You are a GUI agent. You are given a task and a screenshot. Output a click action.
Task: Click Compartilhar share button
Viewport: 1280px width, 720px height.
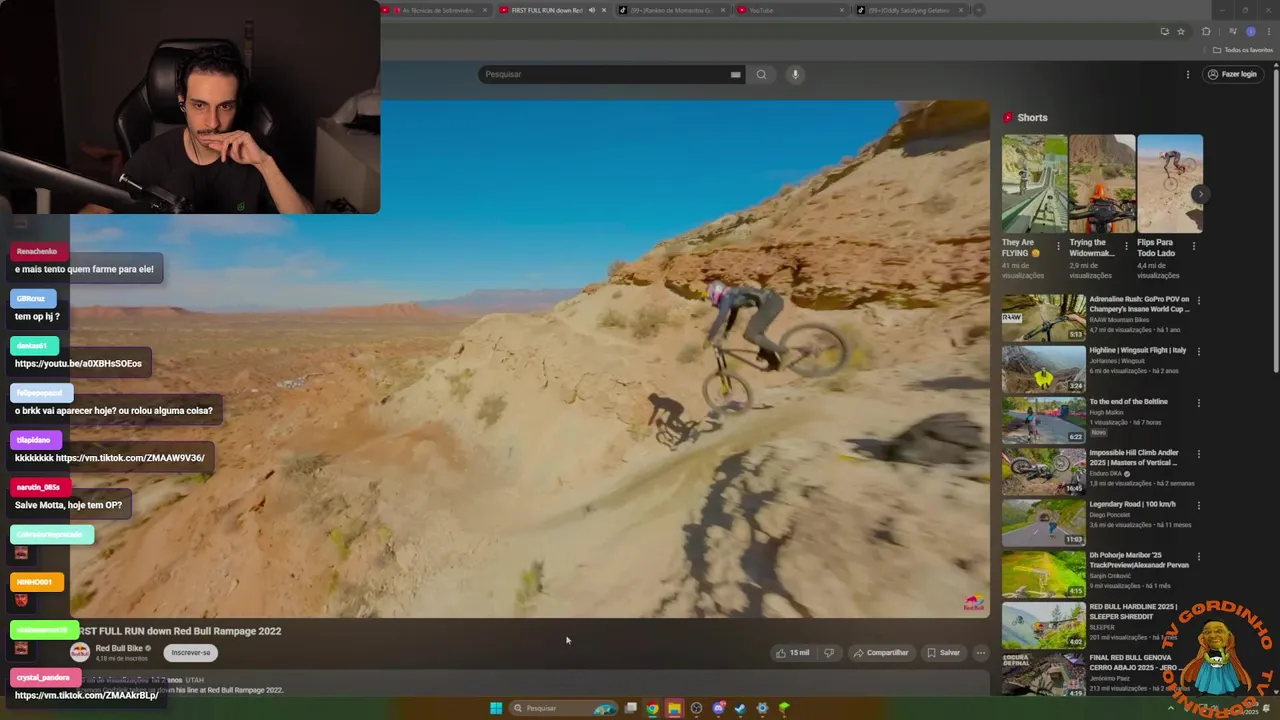point(880,653)
